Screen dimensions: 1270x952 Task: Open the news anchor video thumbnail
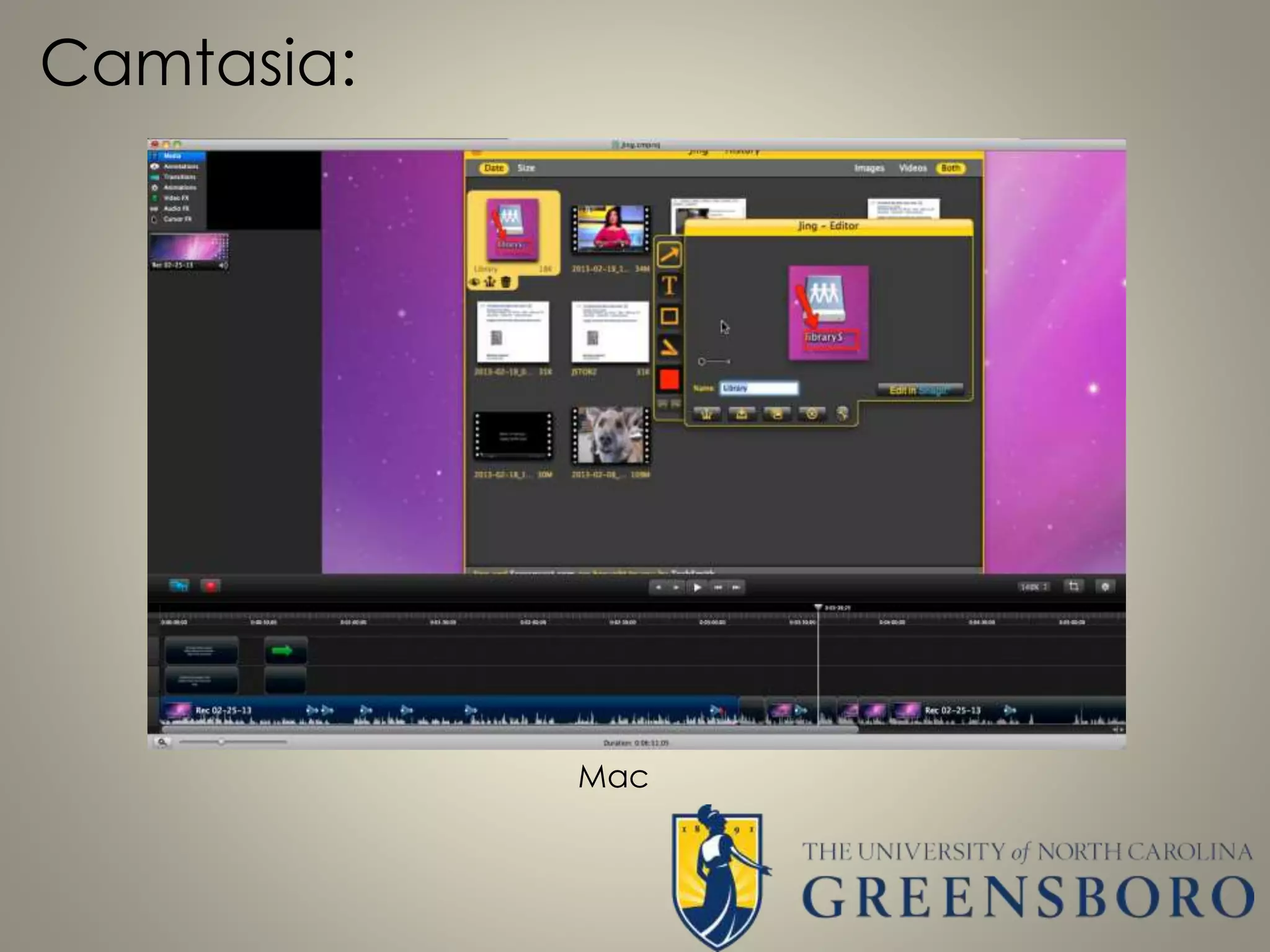click(611, 229)
